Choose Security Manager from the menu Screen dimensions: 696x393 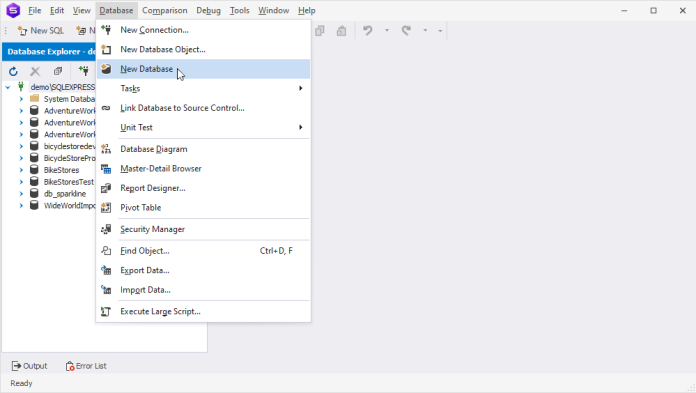pyautogui.click(x=203, y=229)
